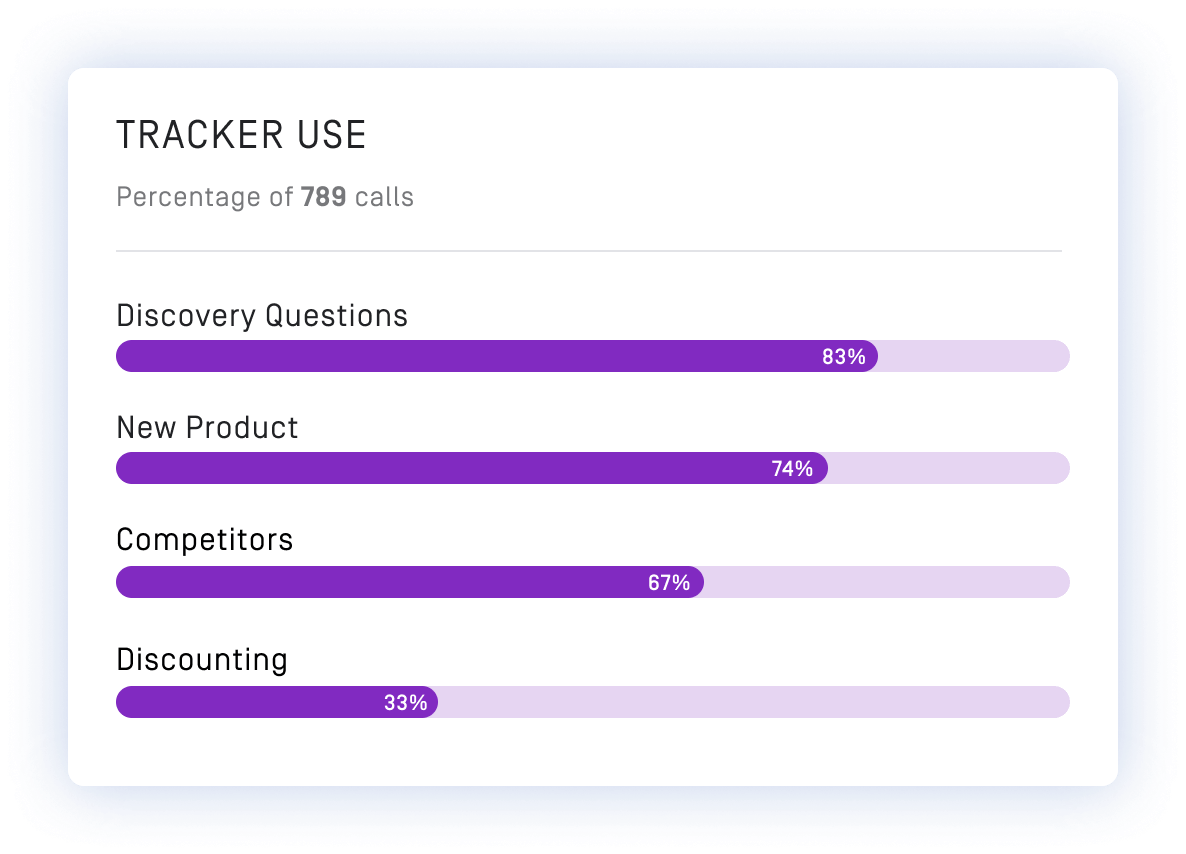Click the Percentage of calls subtitle text

point(265,197)
